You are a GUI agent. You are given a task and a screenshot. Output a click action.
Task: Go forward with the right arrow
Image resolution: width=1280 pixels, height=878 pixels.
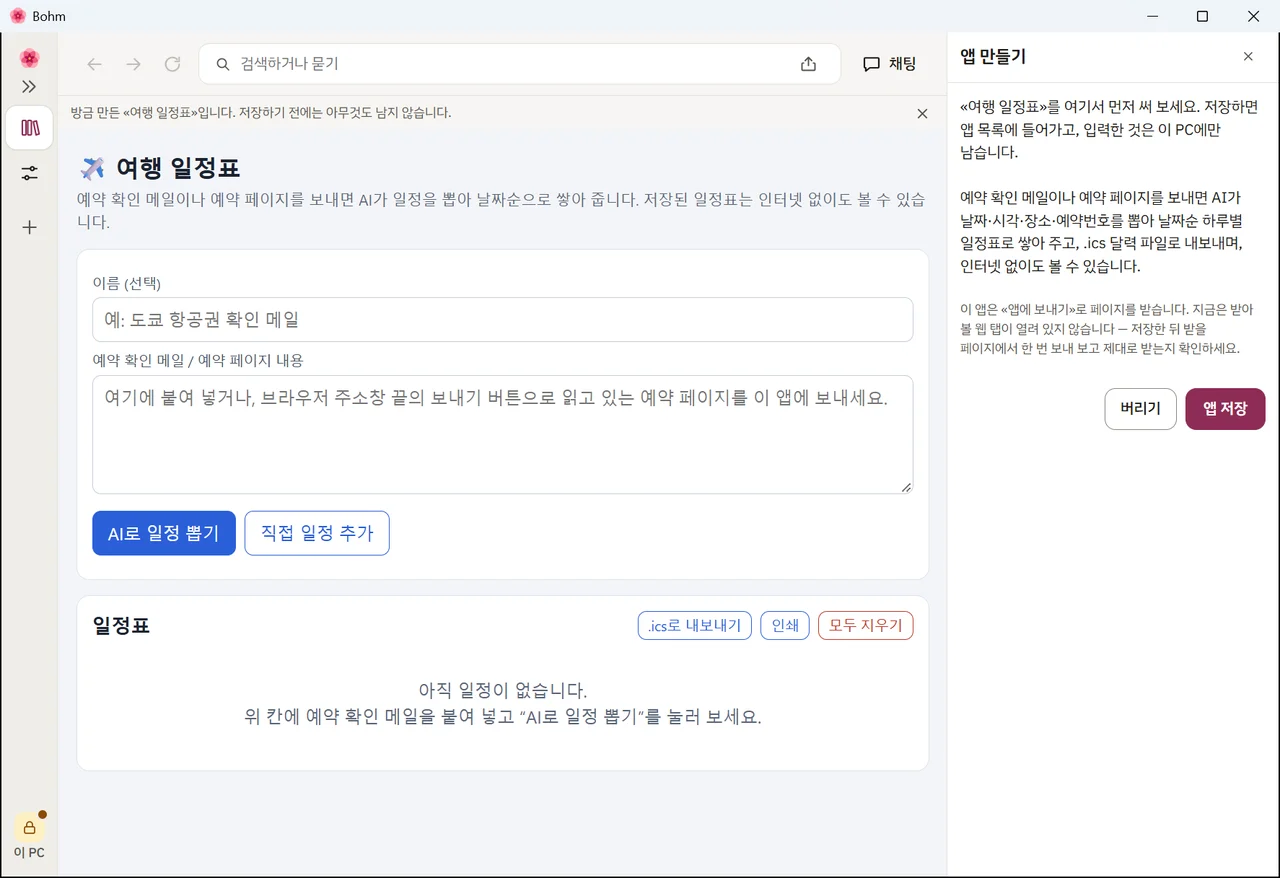click(133, 64)
